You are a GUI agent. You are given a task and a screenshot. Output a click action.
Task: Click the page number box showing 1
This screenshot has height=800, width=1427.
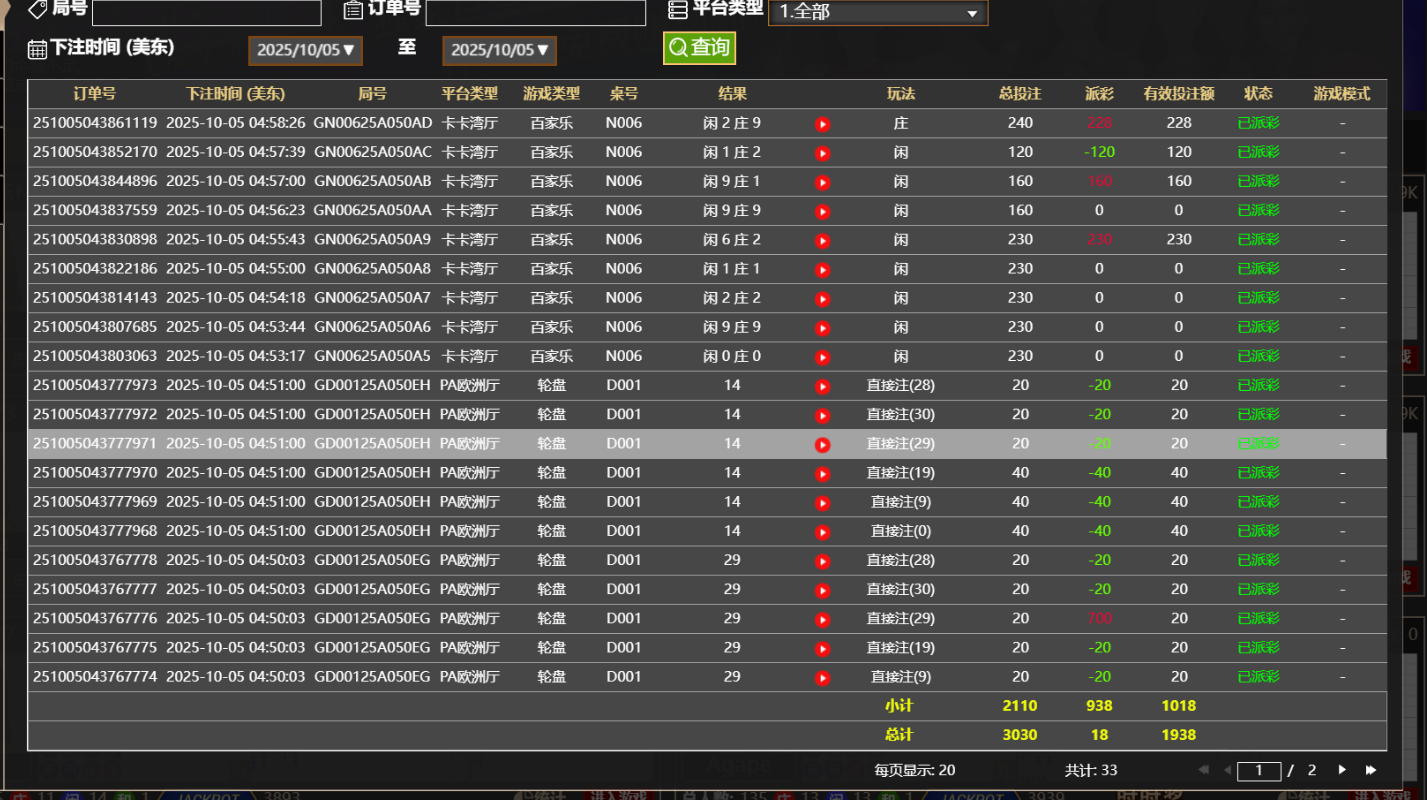pos(1259,770)
